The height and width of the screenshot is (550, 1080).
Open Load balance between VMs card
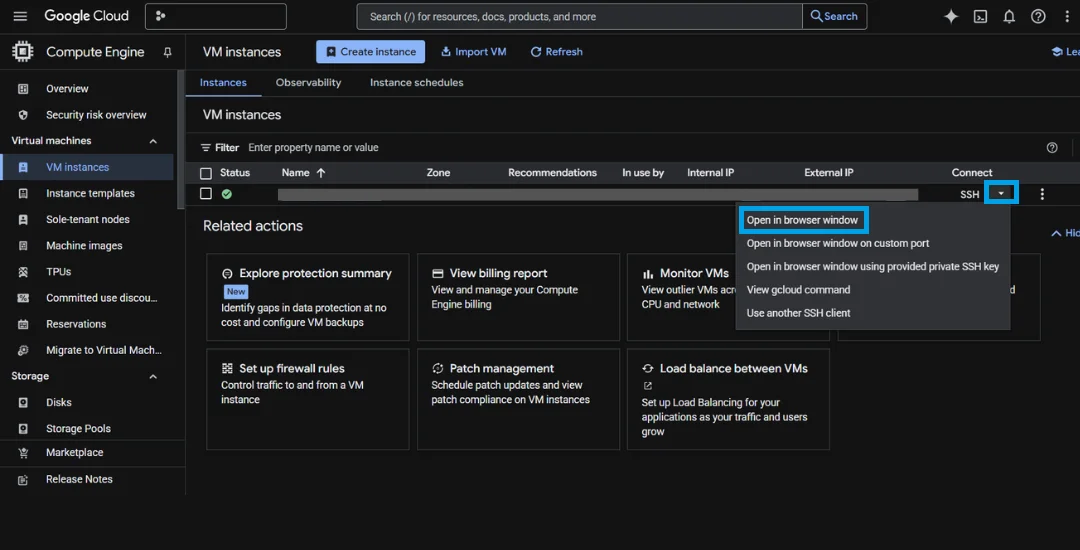click(728, 399)
